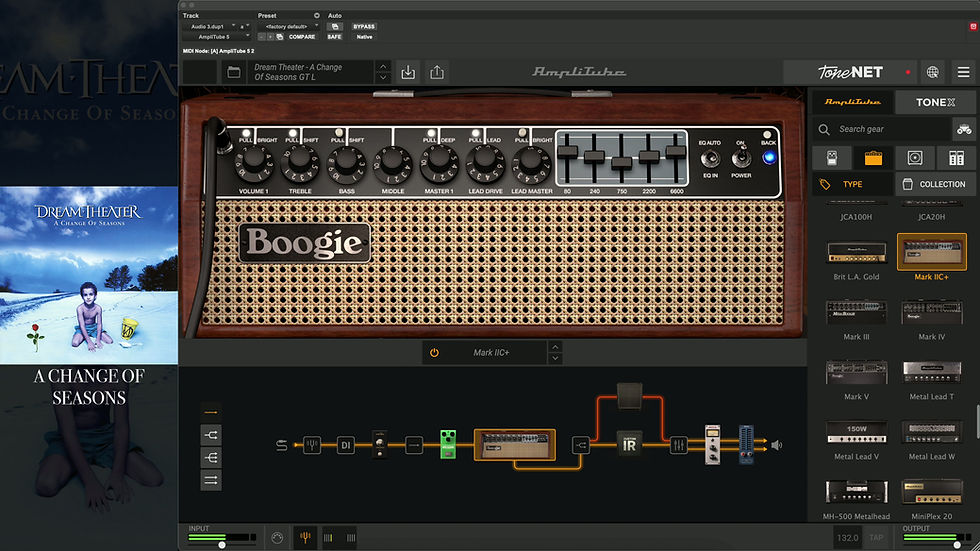This screenshot has width=980, height=551.
Task: Click the Custom Shop gear icon beside search
Action: (x=964, y=129)
